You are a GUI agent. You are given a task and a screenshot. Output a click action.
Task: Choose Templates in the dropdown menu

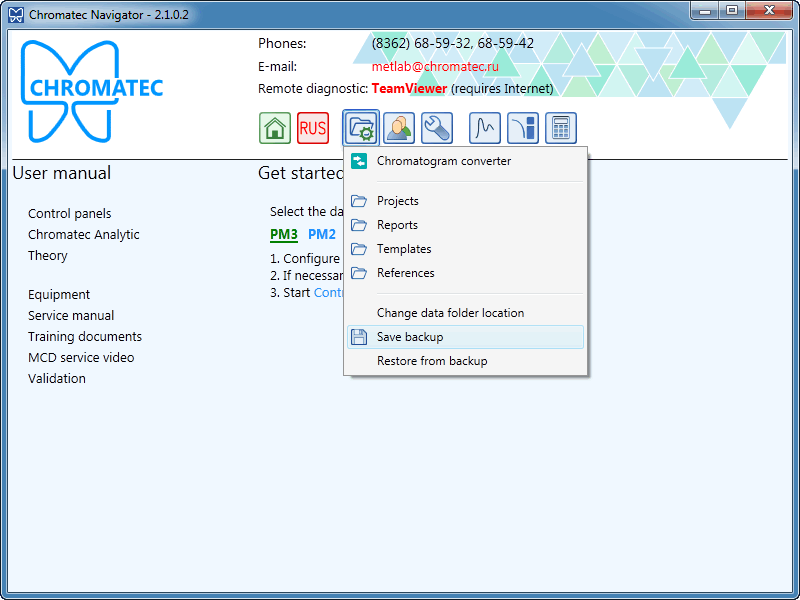pos(404,249)
